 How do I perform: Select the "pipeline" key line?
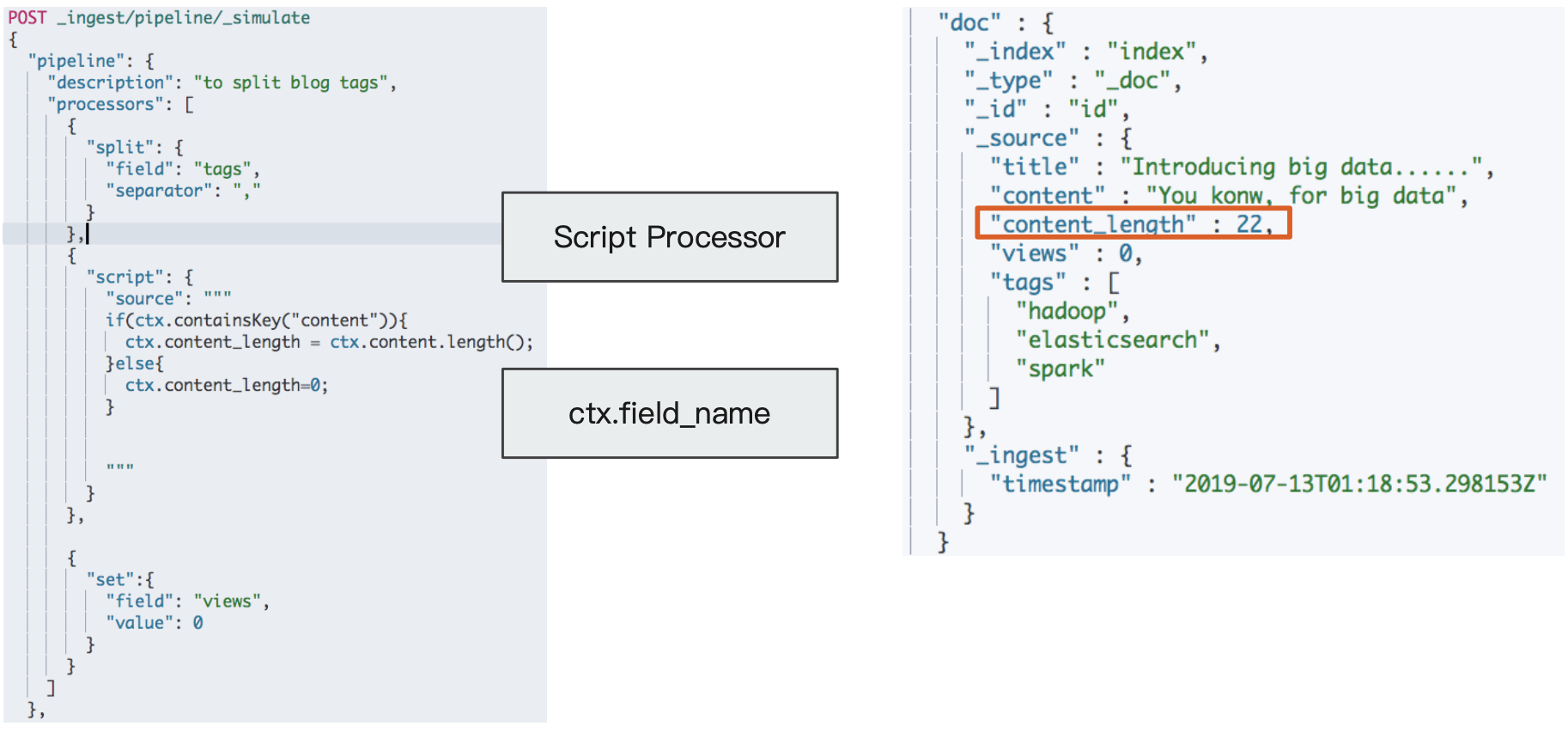[91, 61]
